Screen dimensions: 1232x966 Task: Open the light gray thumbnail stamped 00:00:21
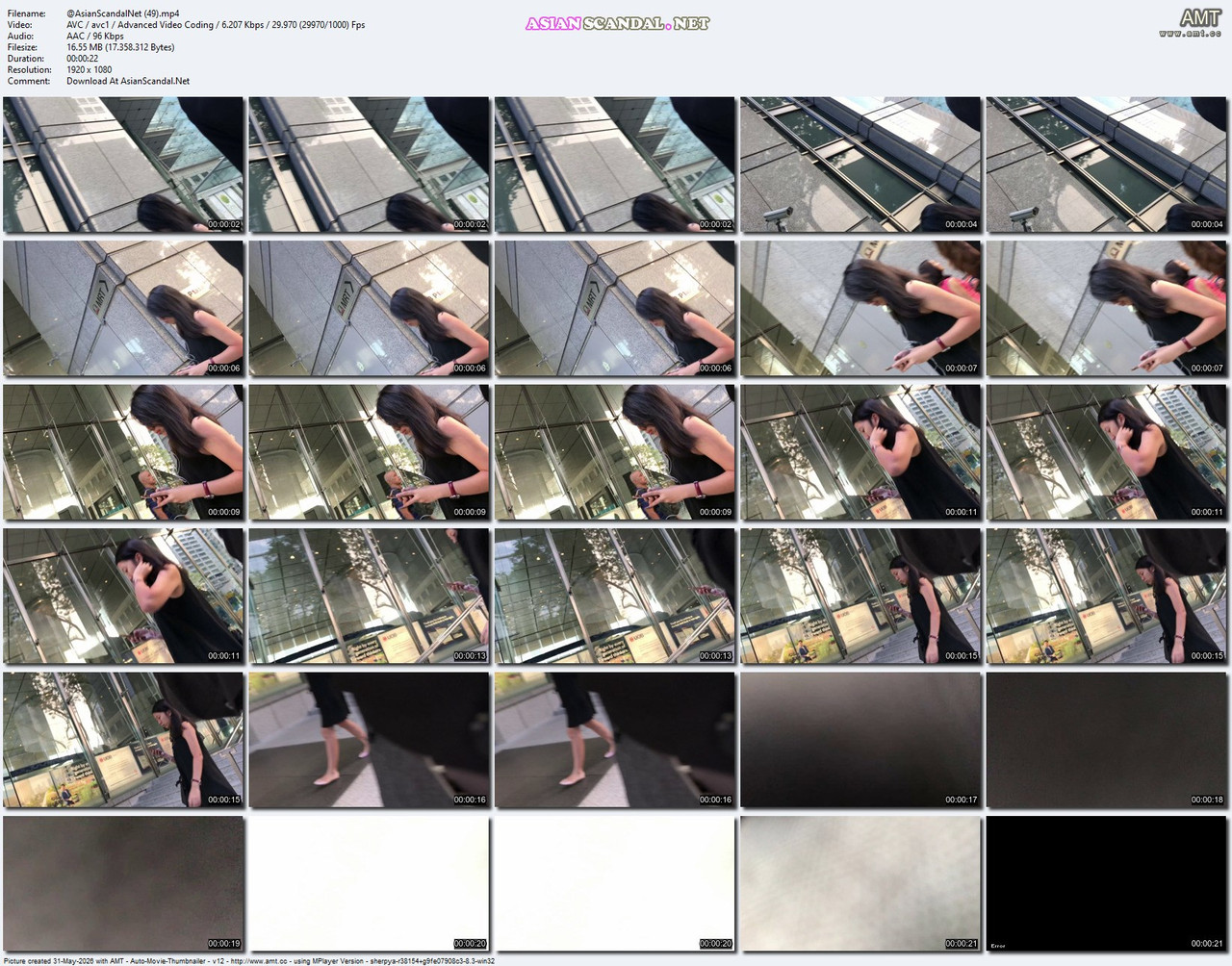pyautogui.click(x=860, y=884)
